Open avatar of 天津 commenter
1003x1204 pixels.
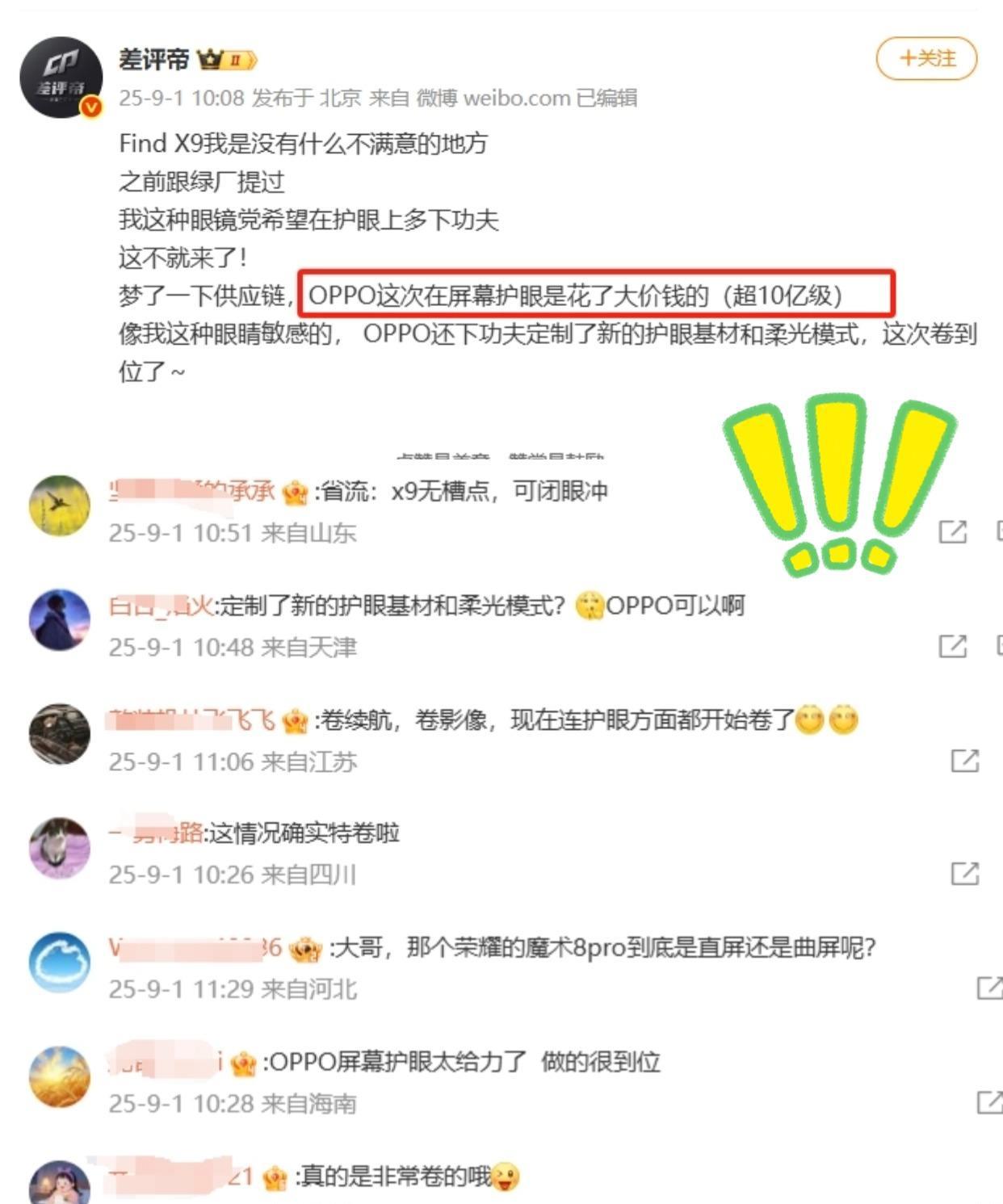[x=60, y=620]
